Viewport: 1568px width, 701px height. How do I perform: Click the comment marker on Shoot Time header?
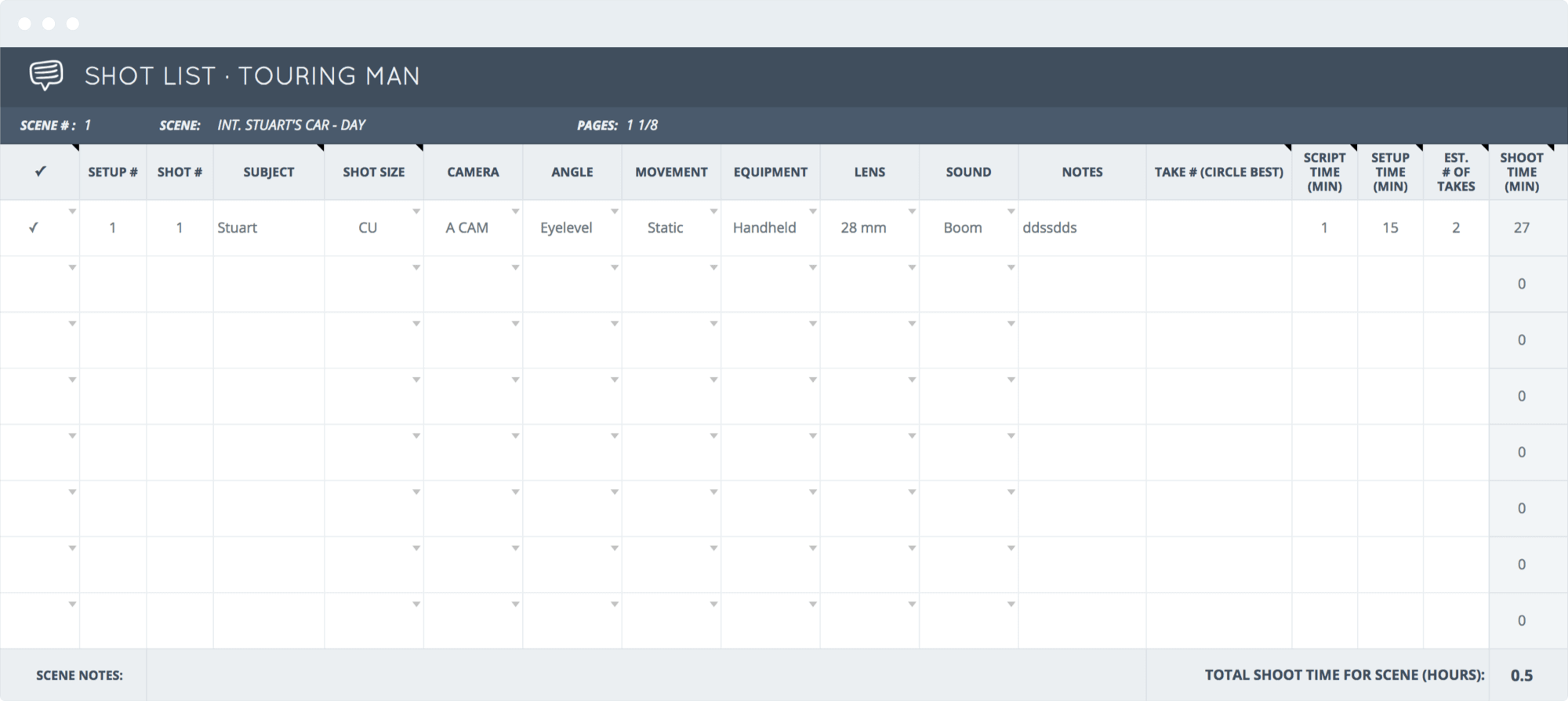coord(1551,147)
